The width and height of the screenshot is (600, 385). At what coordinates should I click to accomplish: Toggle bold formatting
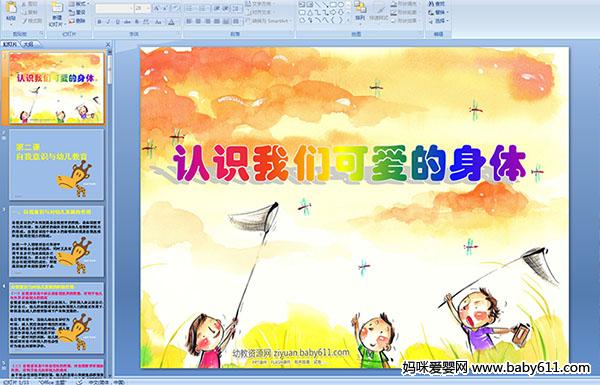click(x=99, y=22)
